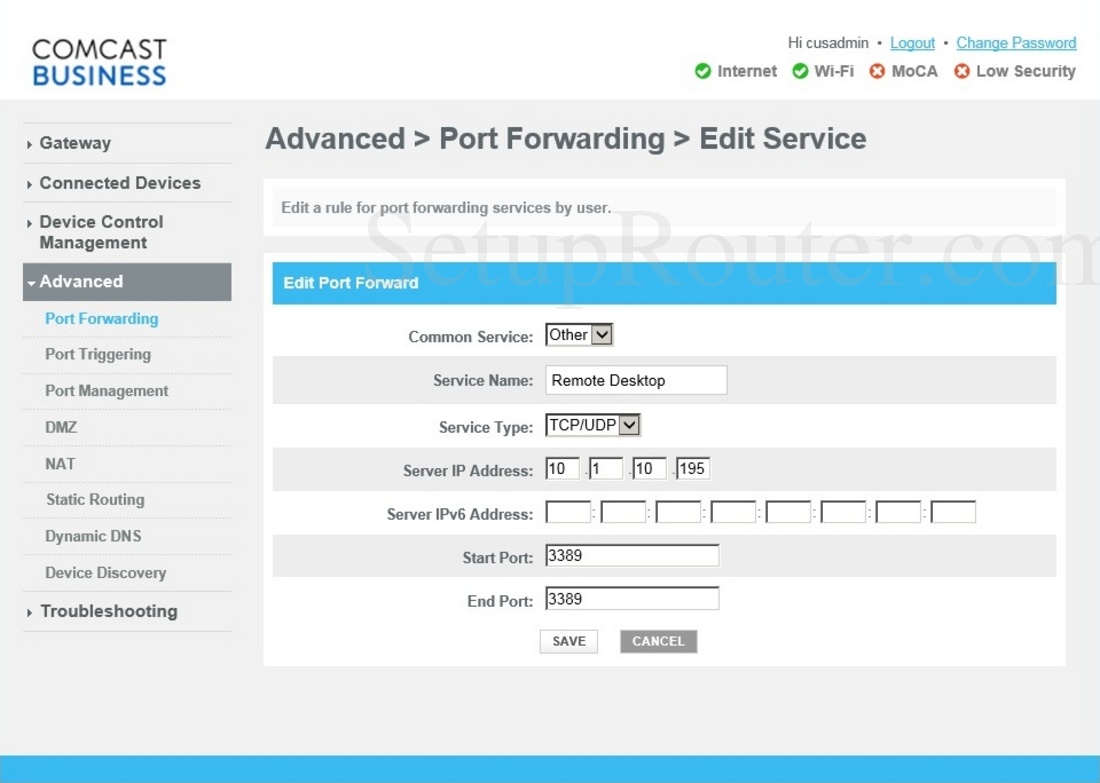1100x783 pixels.
Task: Click the Wi-Fi status check icon
Action: click(x=800, y=71)
